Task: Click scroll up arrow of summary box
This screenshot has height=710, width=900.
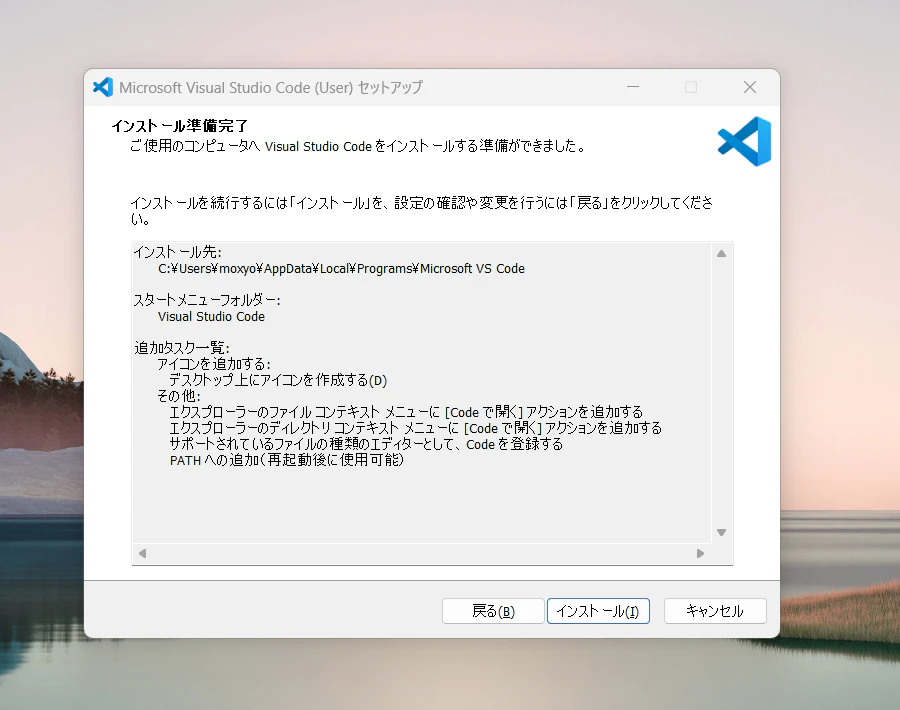Action: click(721, 254)
